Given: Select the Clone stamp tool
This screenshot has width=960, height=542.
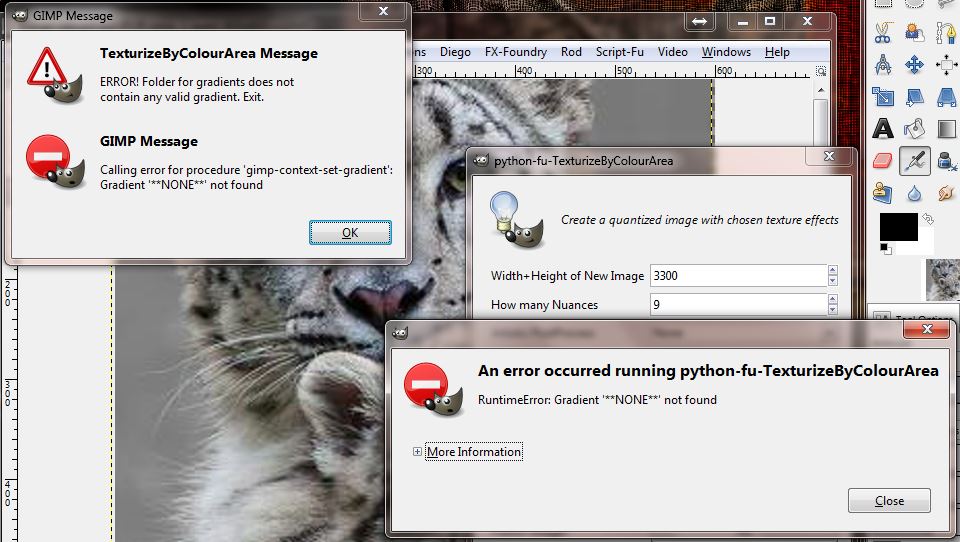Looking at the screenshot, I should (882, 193).
